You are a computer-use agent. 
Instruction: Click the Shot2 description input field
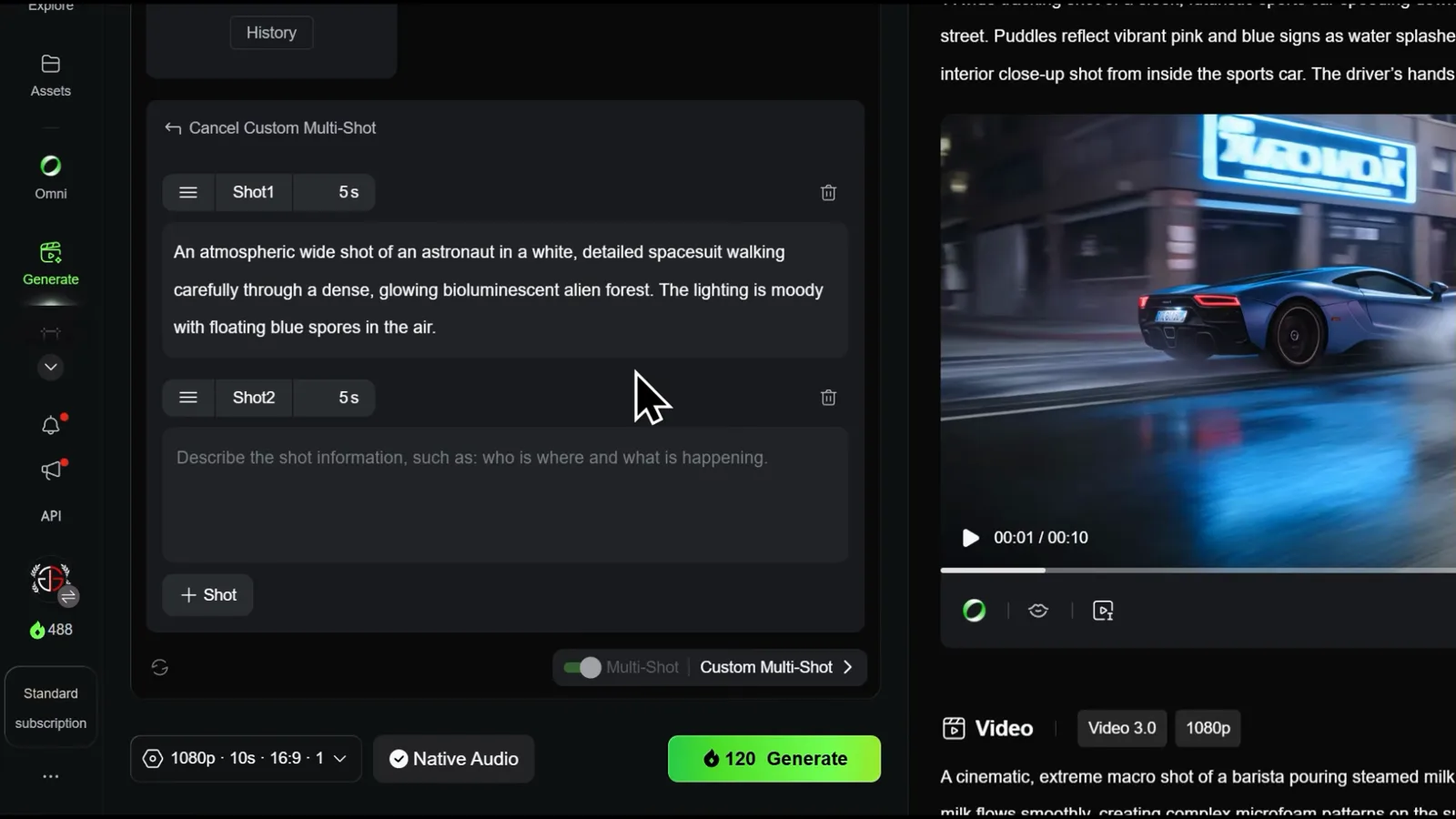point(505,494)
